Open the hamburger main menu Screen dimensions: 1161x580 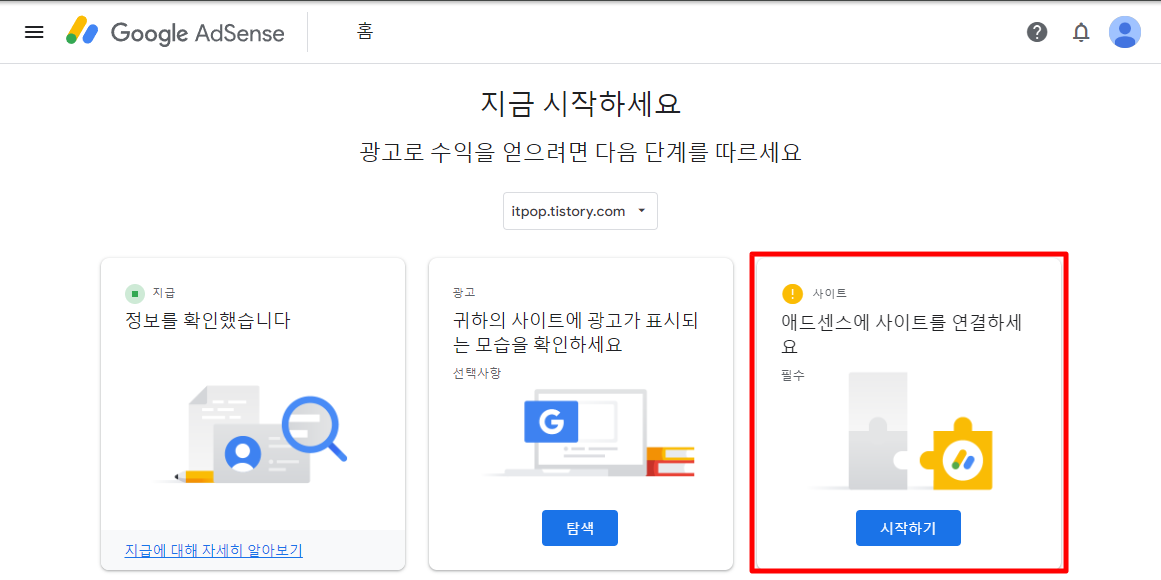(34, 32)
